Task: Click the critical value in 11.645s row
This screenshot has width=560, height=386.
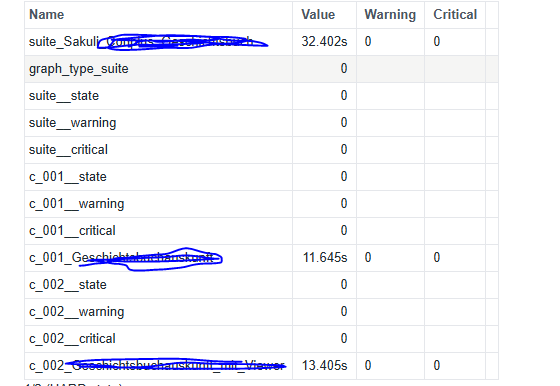Action: [437, 258]
